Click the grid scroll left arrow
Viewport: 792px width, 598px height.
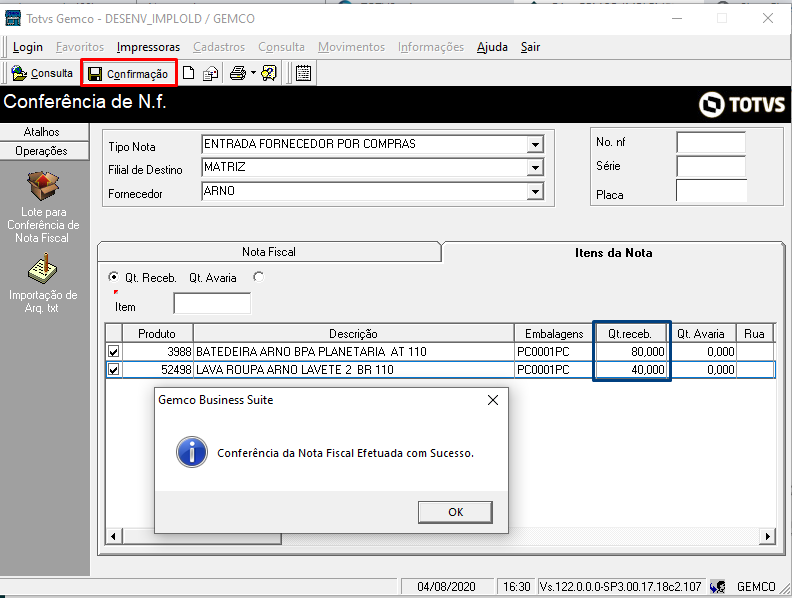pyautogui.click(x=114, y=536)
